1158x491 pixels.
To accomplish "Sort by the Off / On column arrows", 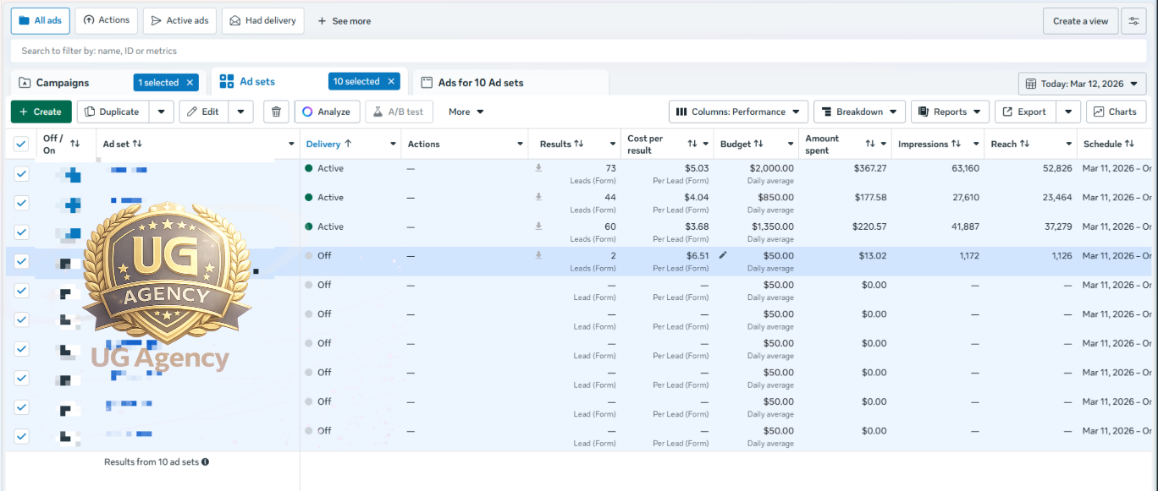I will pyautogui.click(x=75, y=143).
